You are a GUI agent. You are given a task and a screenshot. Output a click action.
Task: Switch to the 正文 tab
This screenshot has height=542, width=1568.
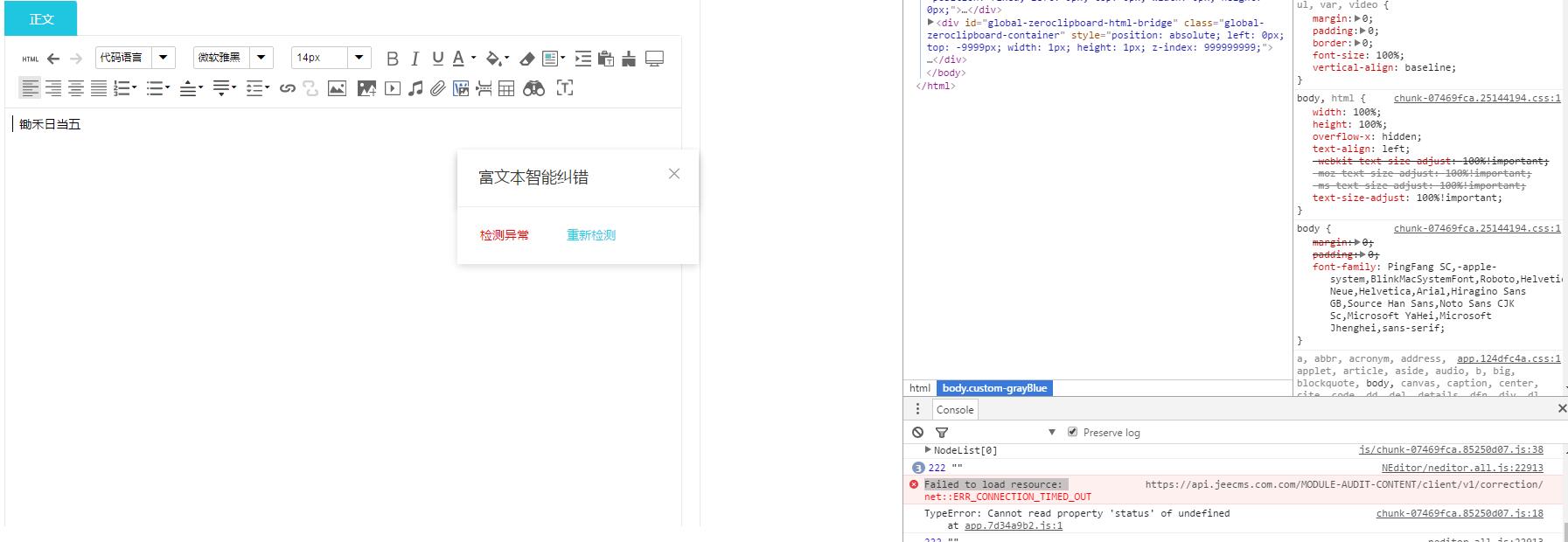41,18
